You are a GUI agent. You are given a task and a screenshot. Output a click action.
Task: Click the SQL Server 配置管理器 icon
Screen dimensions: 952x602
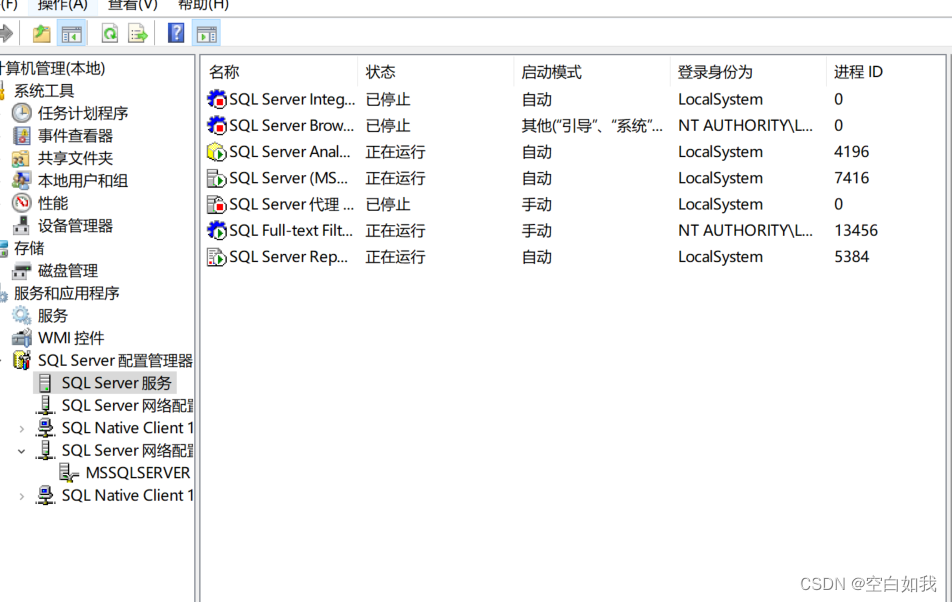[22, 360]
